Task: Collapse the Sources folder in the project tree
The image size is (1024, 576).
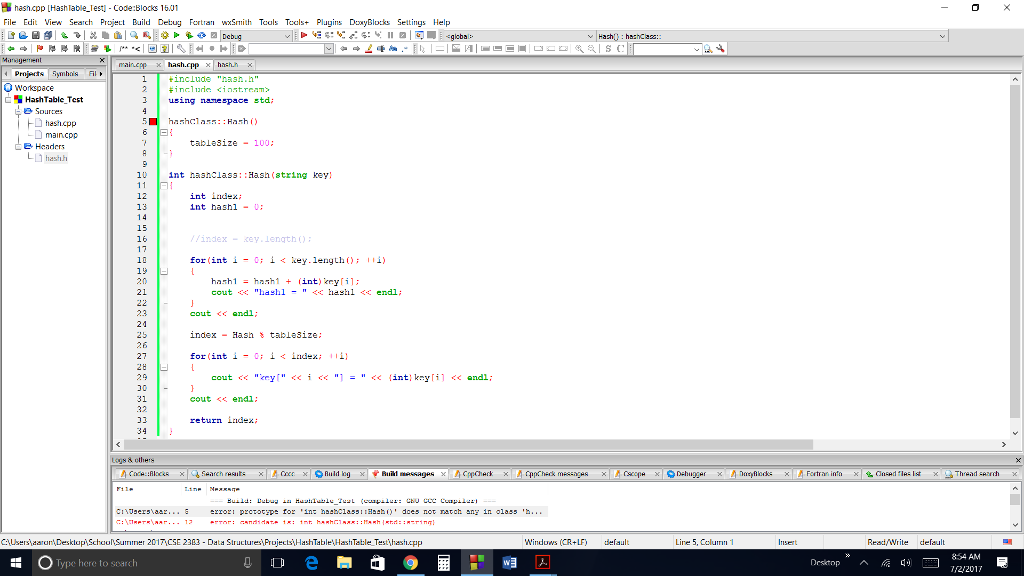Action: coord(18,111)
